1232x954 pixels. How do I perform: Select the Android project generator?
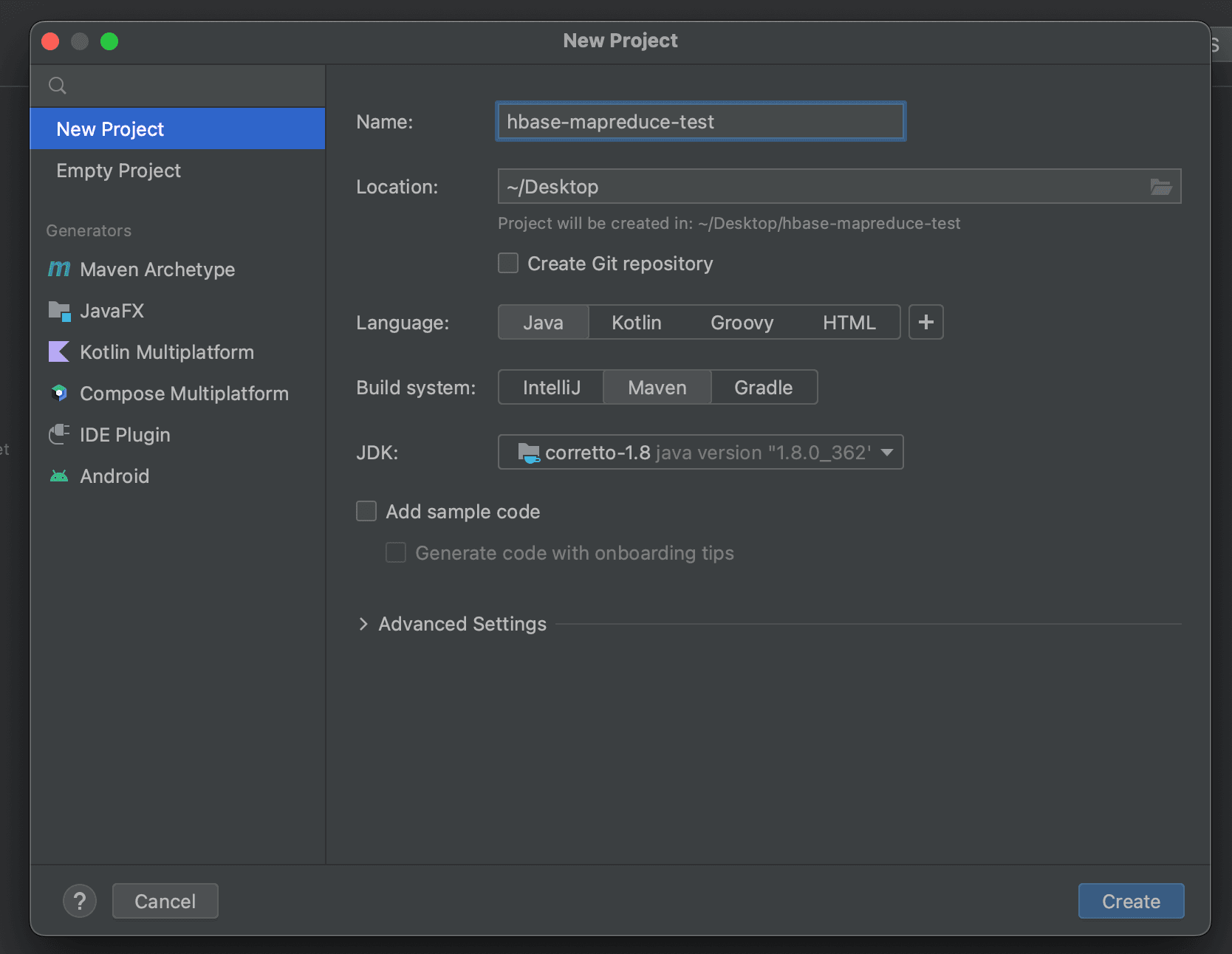coord(114,476)
